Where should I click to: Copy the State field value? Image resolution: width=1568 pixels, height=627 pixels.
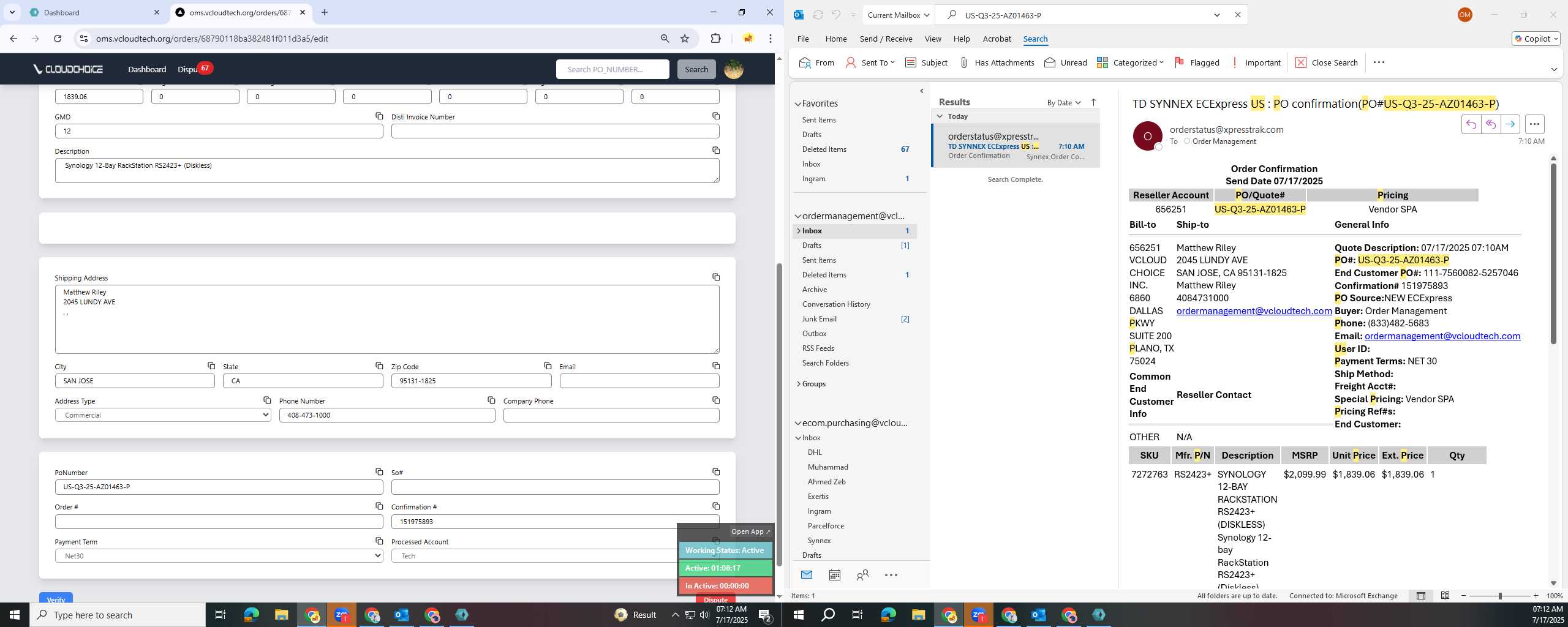[379, 366]
